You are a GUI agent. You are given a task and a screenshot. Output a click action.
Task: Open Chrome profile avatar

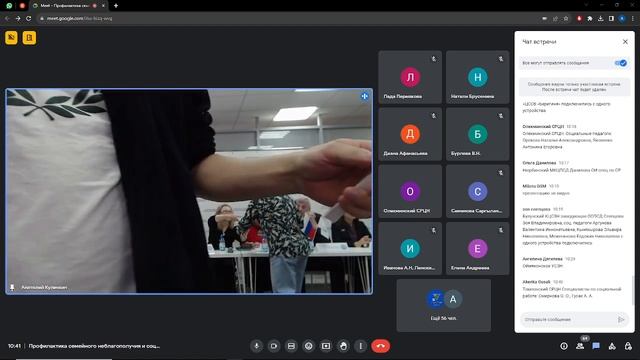tap(622, 18)
